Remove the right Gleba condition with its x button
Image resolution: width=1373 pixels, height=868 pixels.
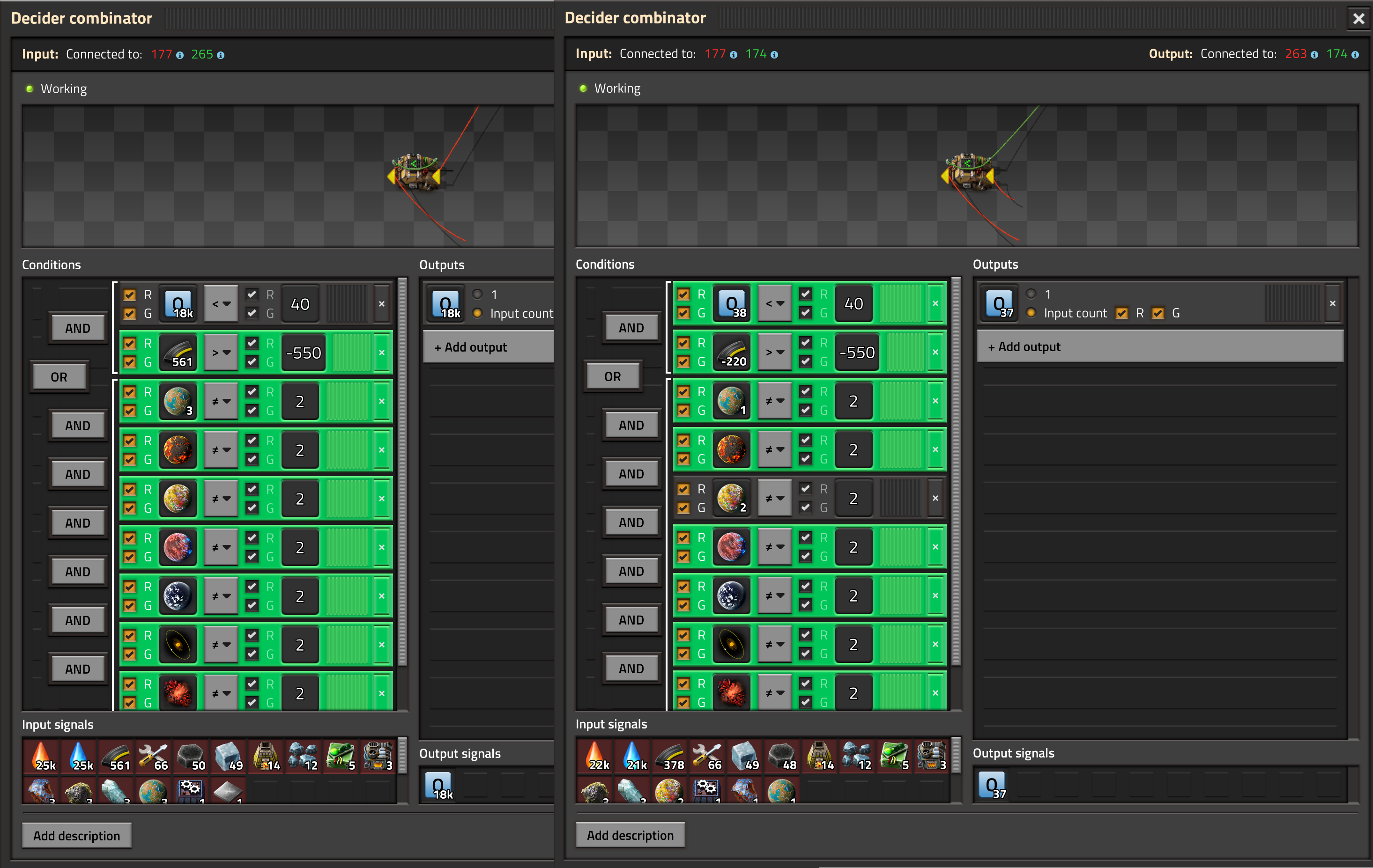click(x=935, y=498)
